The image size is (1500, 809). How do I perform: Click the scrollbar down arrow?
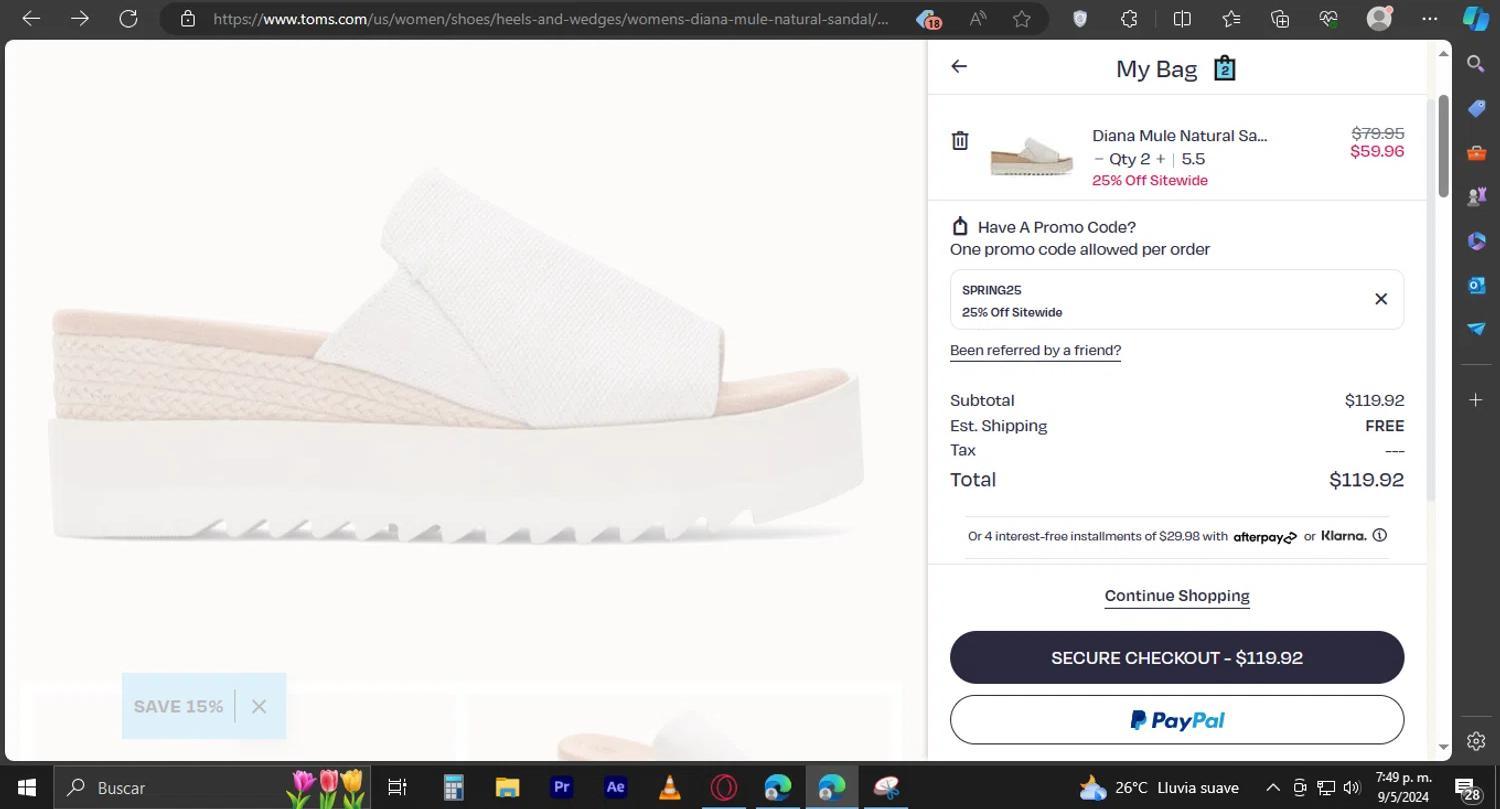point(1443,747)
